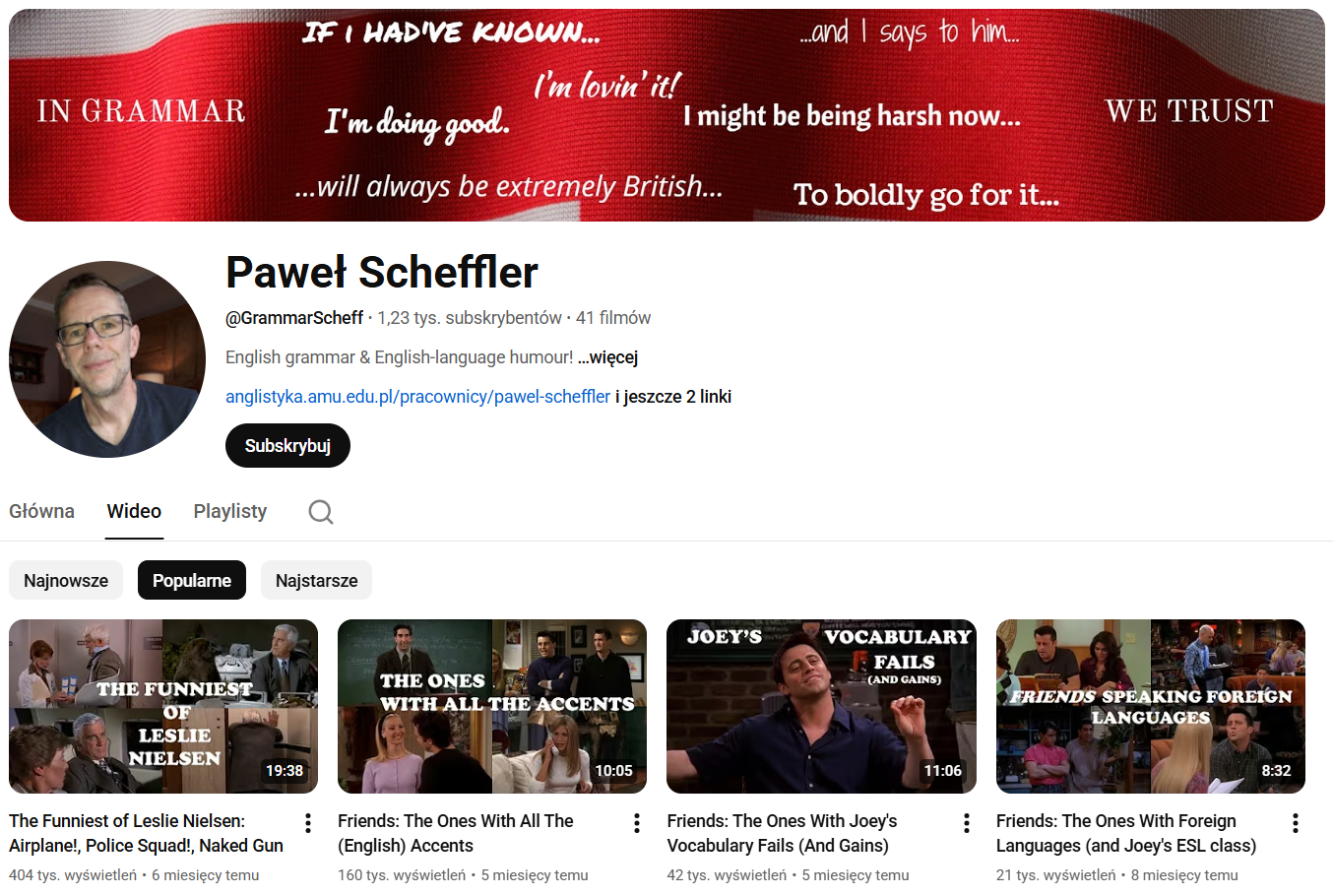Select the Najstarsze sort chip
Image resolution: width=1333 pixels, height=896 pixels.
tap(316, 581)
